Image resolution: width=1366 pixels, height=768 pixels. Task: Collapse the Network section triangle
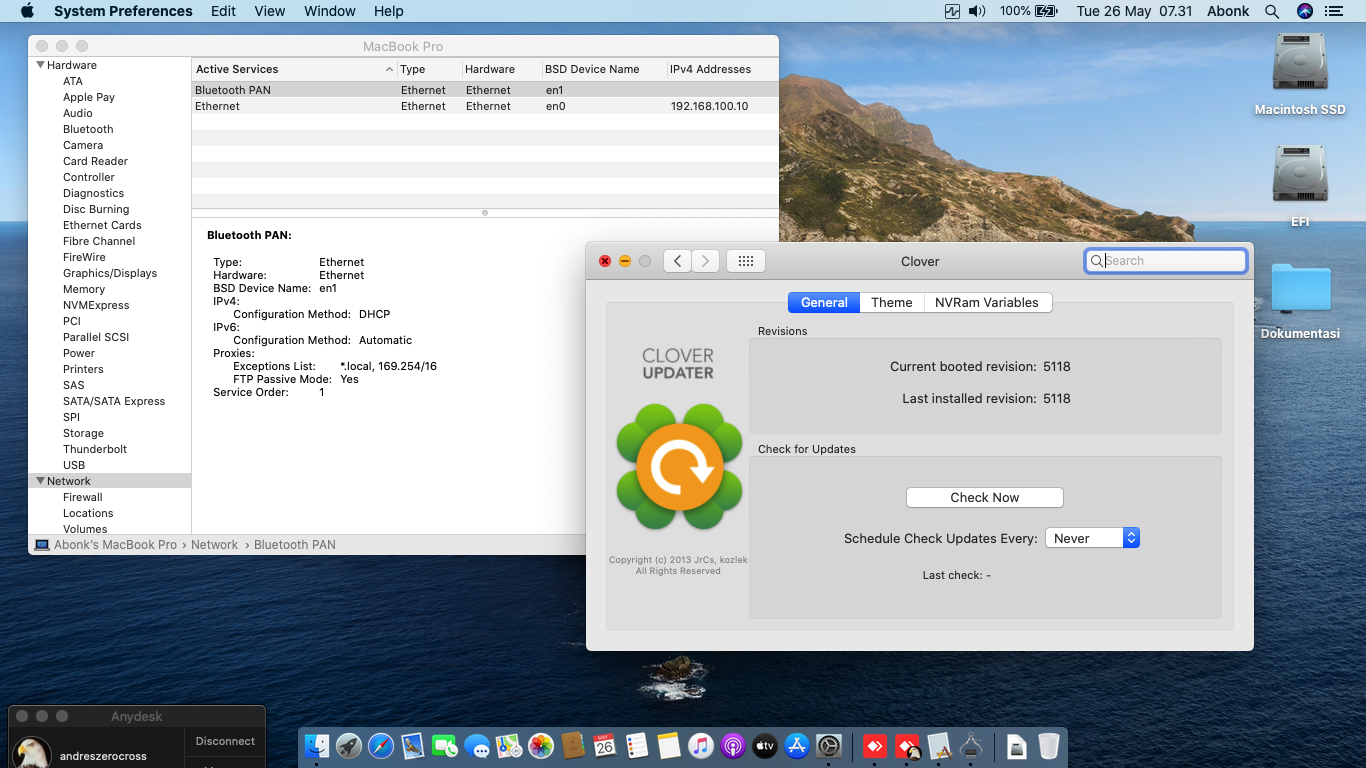tap(41, 481)
